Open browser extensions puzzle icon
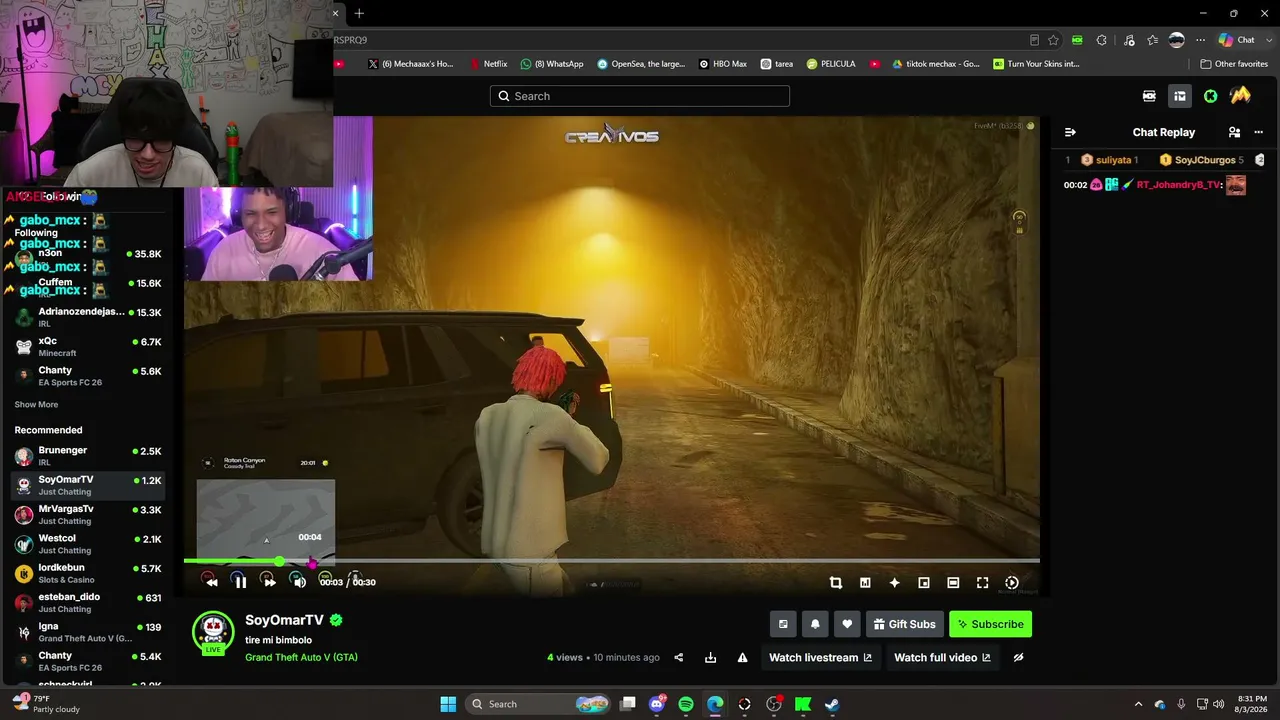Viewport: 1280px width, 720px height. click(x=1102, y=40)
